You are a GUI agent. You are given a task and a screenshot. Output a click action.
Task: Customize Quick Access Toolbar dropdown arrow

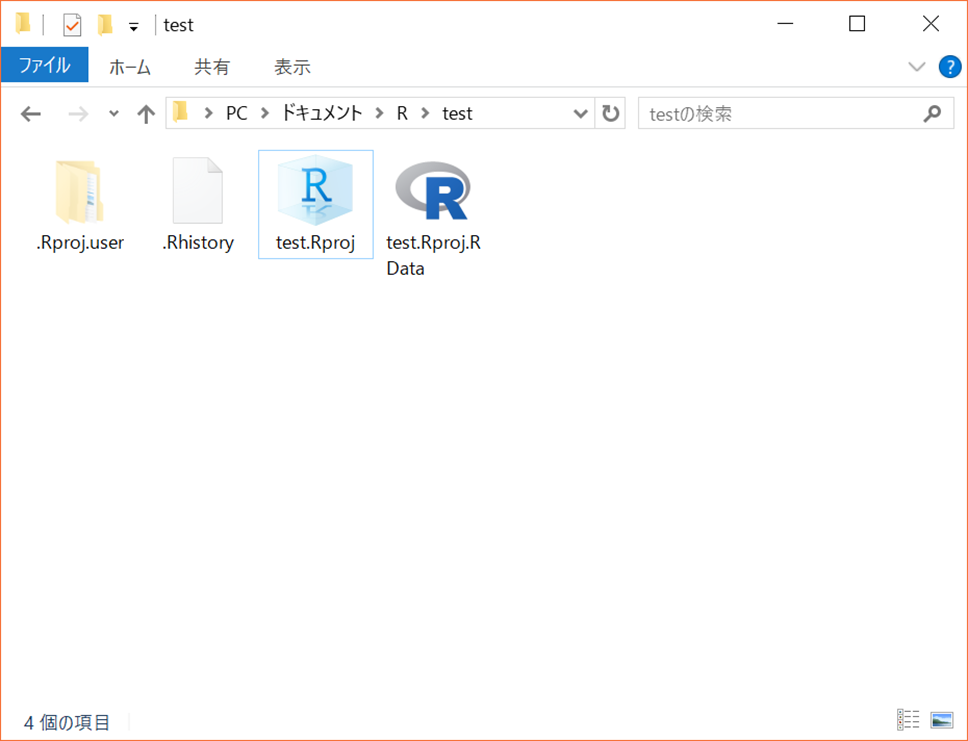(133, 27)
